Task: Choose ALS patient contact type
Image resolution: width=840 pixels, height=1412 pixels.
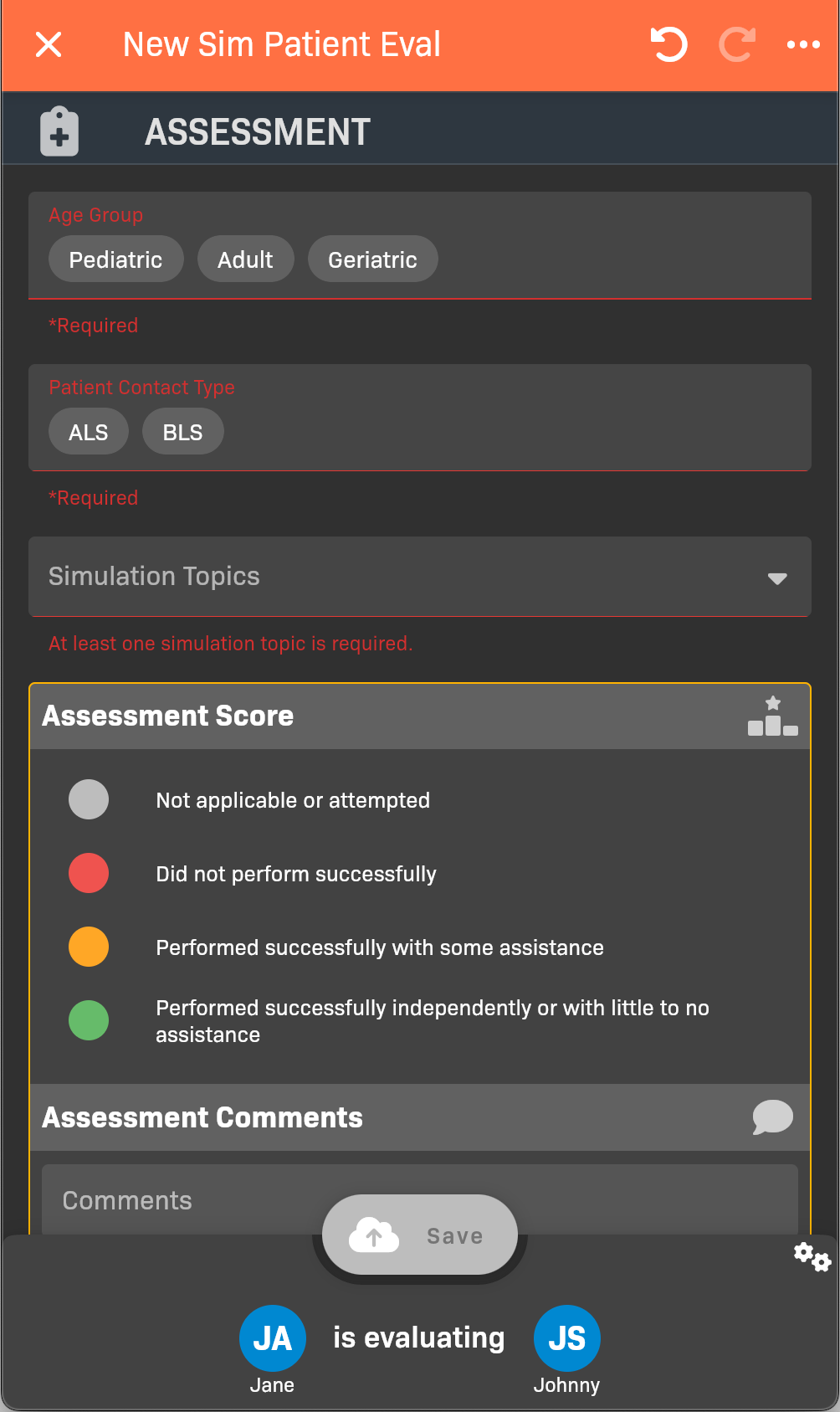Action: 88,432
